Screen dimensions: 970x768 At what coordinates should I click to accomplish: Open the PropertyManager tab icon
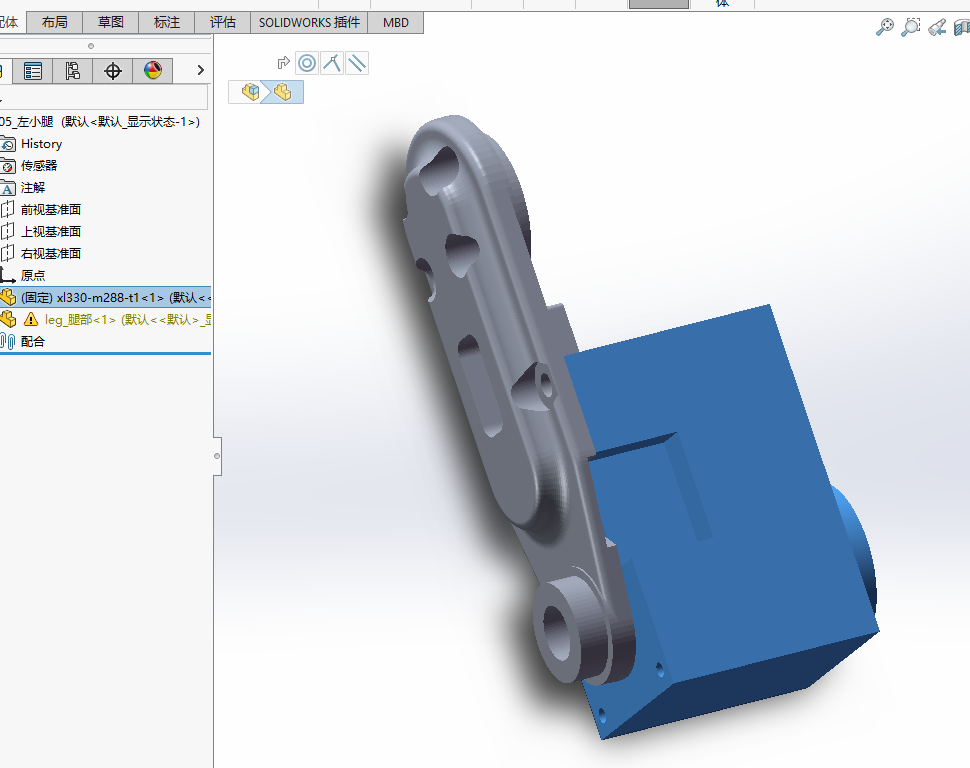[33, 71]
